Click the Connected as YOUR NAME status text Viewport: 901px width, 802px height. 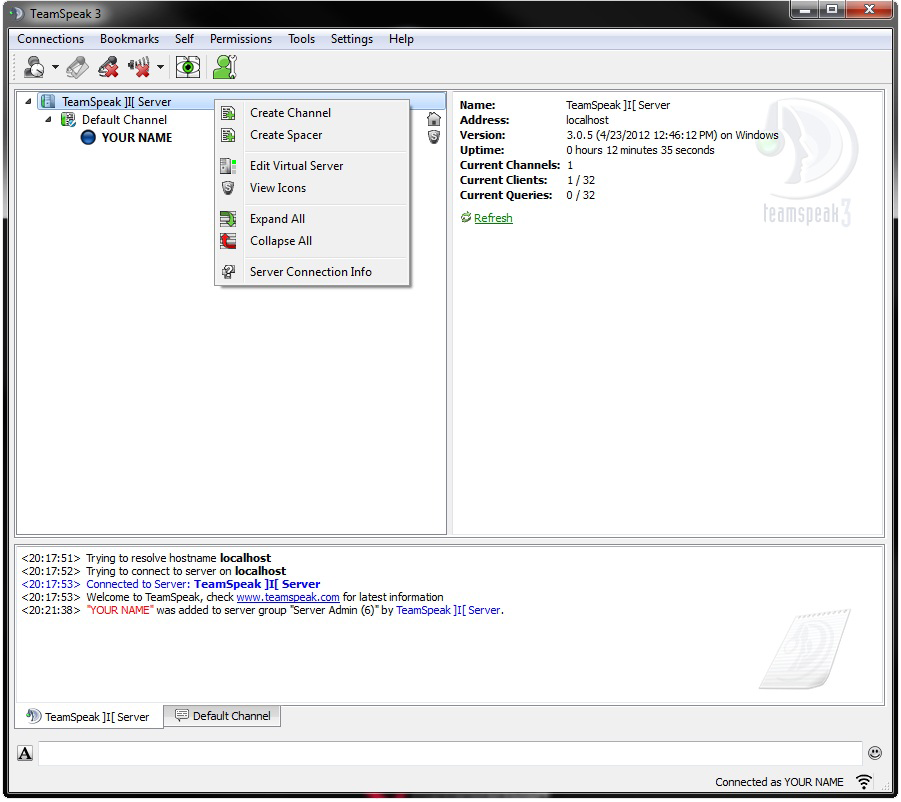(x=779, y=782)
